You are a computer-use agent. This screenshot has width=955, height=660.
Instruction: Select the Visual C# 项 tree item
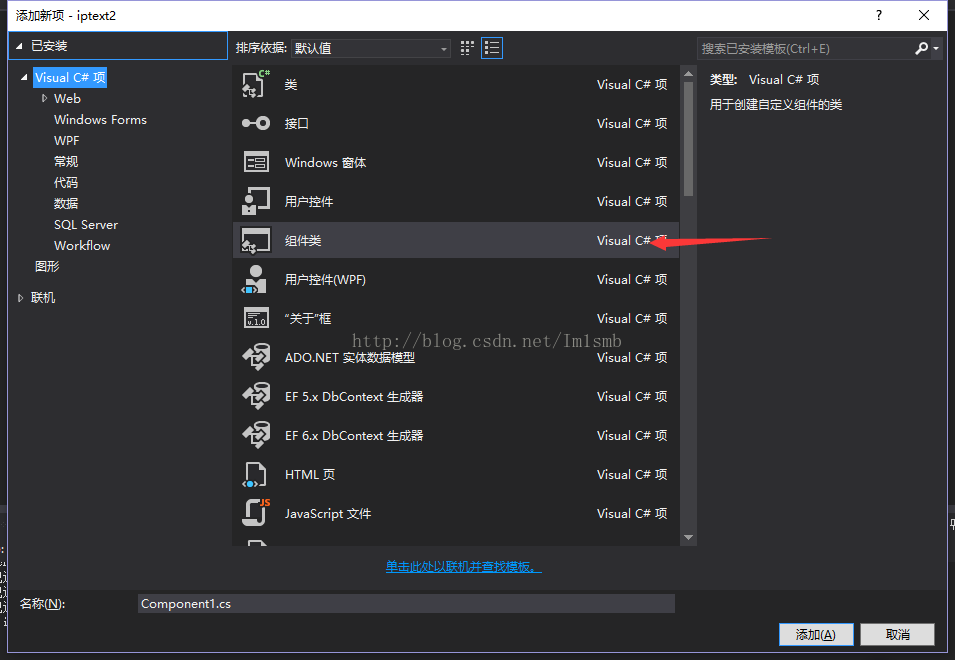70,77
